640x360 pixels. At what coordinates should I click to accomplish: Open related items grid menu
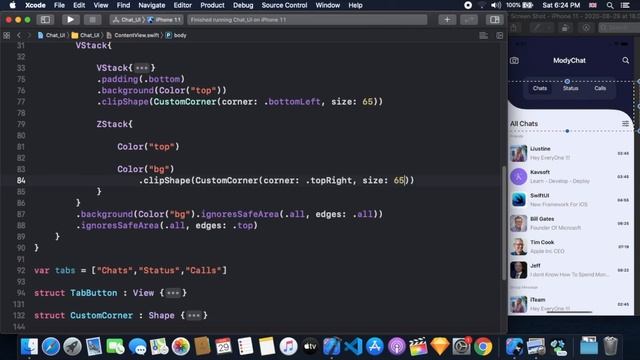(7, 36)
